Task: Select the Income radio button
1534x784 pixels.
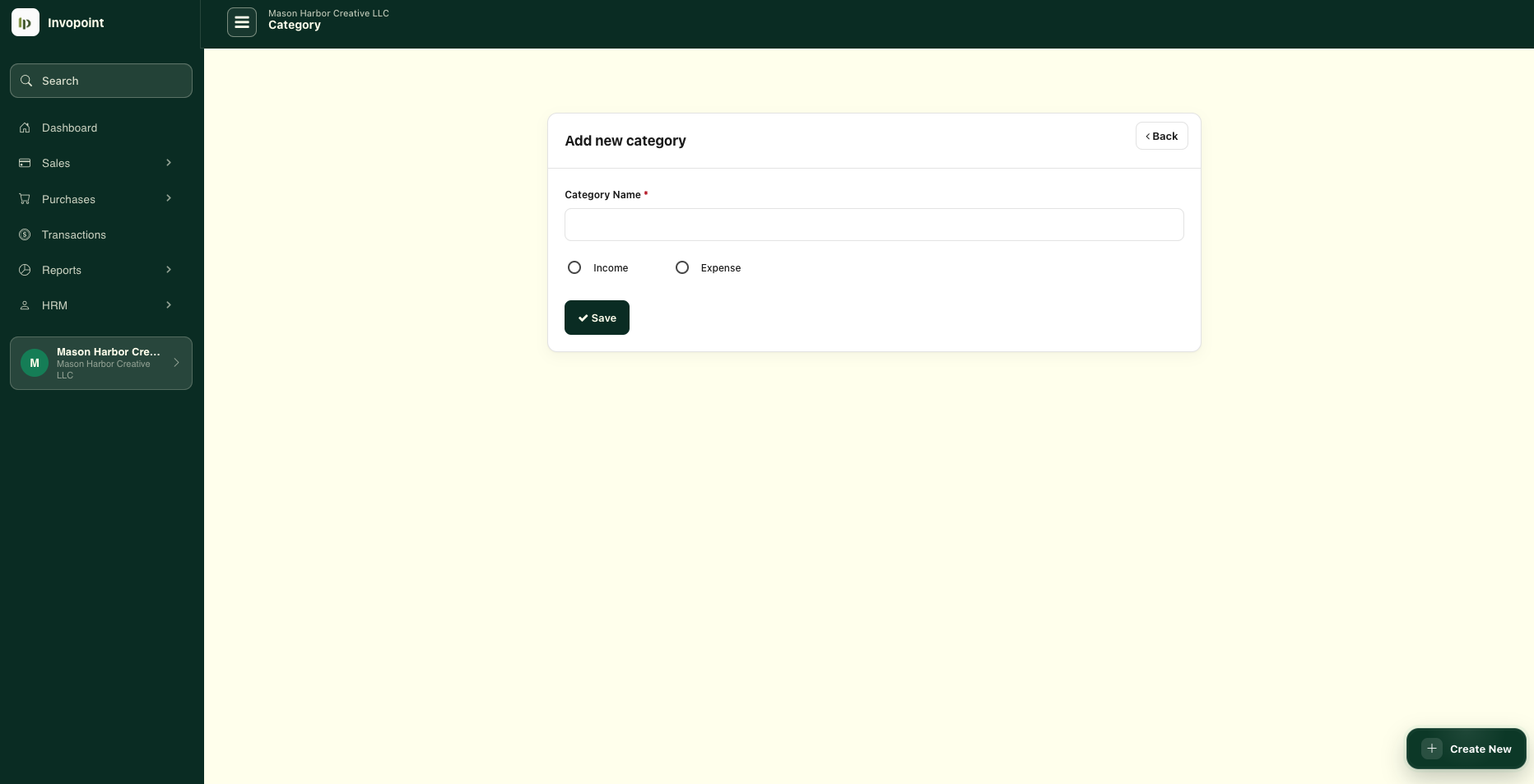Action: coord(574,267)
